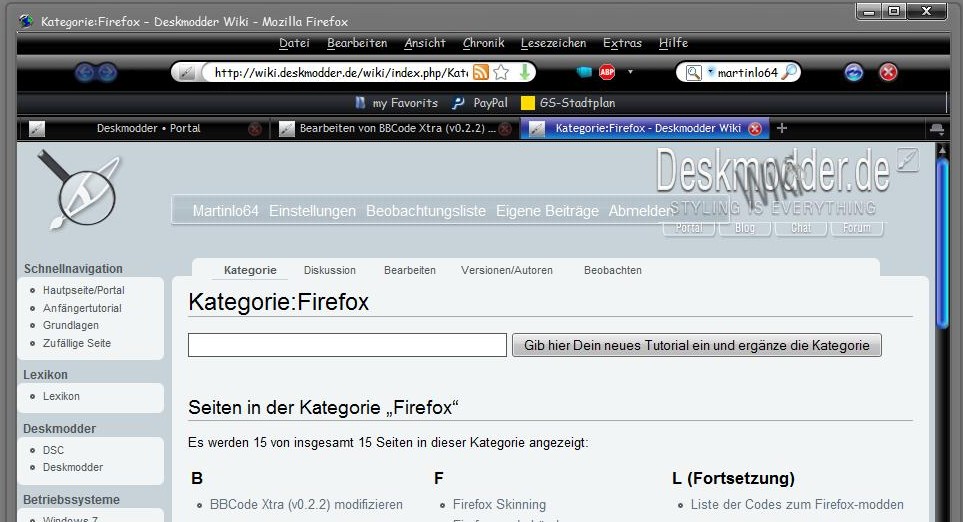Screen dimensions: 963x522
Task: Click the Chat button under the header
Action: 801,228
